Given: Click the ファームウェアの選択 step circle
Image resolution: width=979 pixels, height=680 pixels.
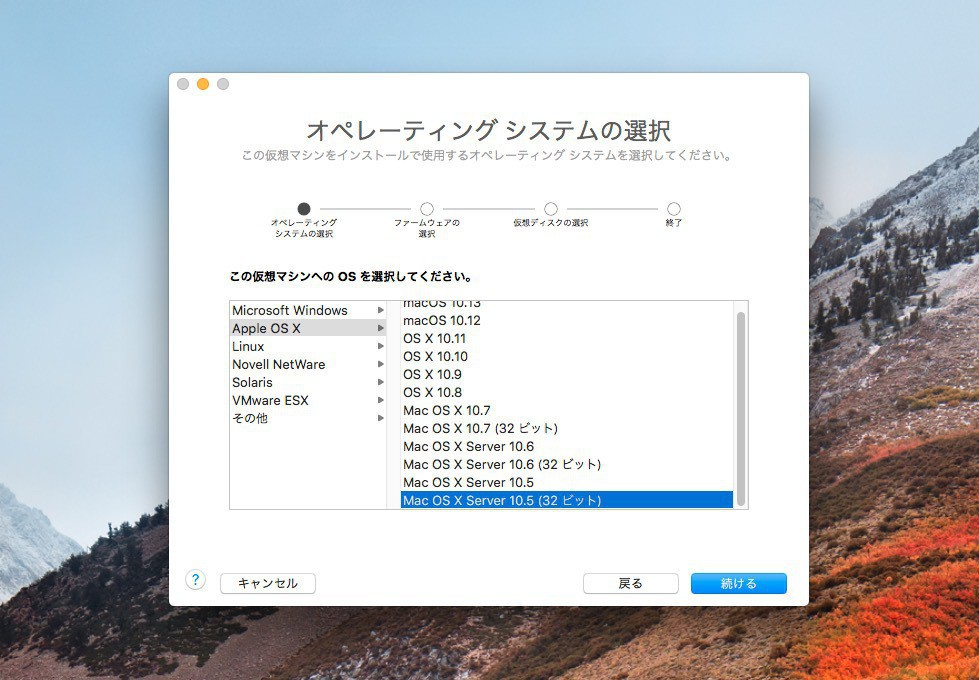Looking at the screenshot, I should 427,209.
